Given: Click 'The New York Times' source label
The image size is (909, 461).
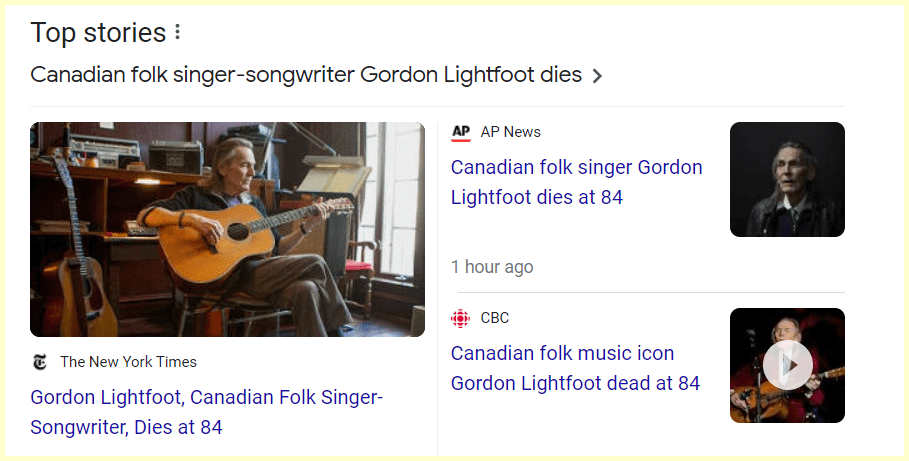Looking at the screenshot, I should tap(128, 362).
